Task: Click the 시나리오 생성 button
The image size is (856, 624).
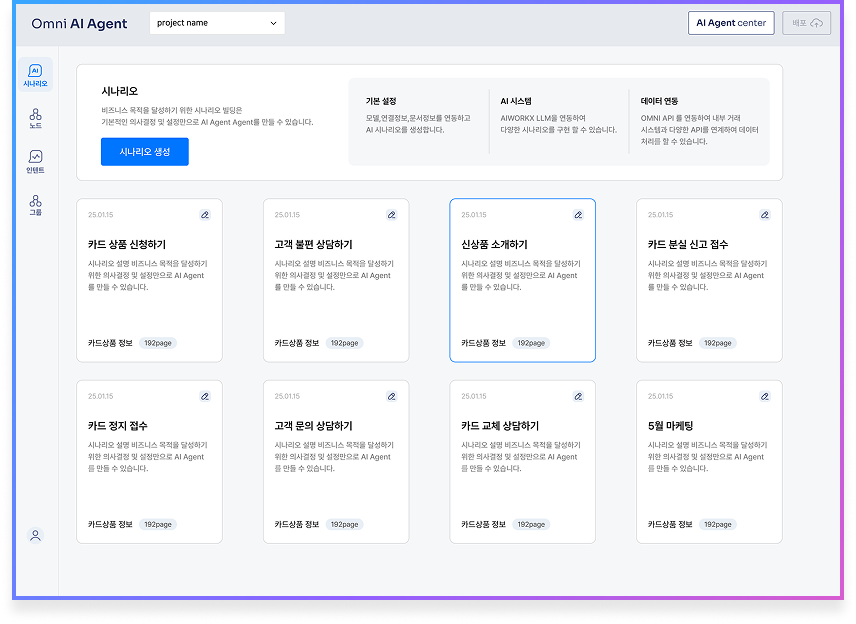Action: coord(145,152)
